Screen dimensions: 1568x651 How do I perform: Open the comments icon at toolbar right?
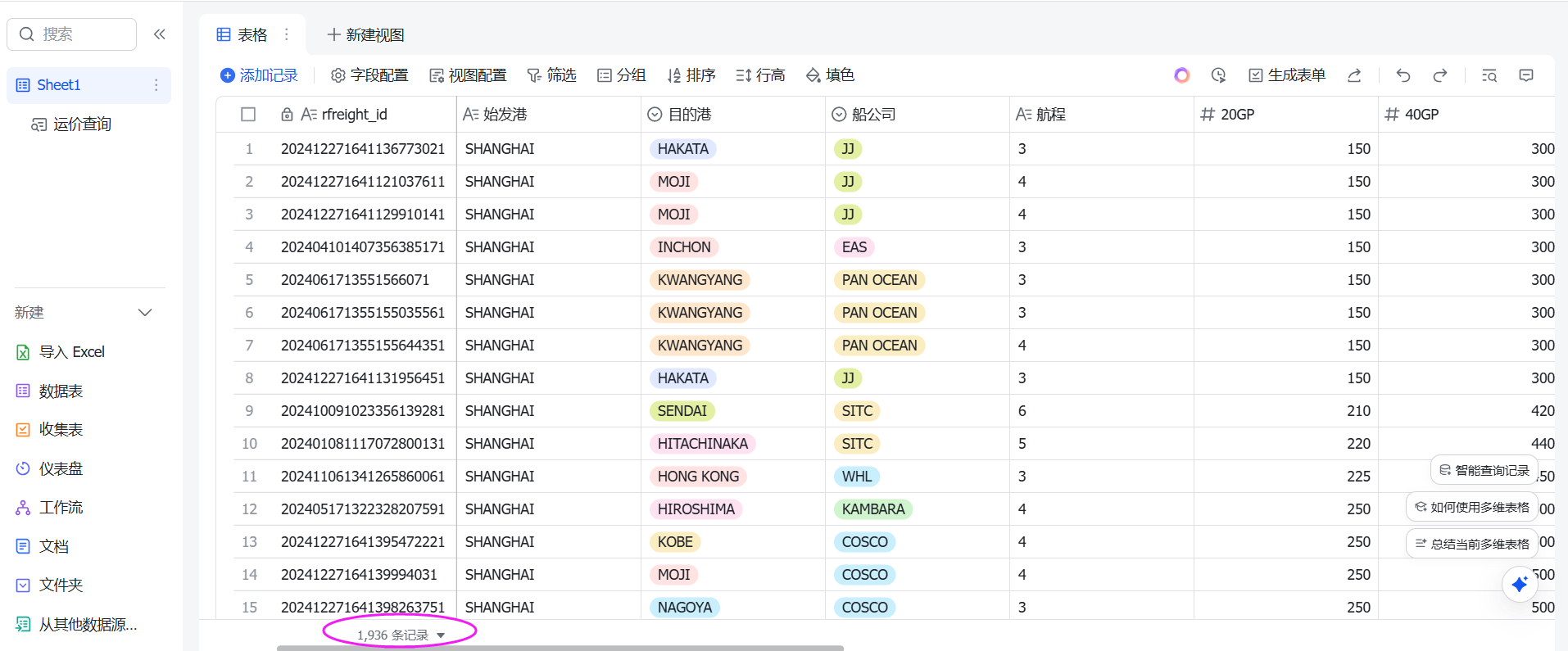coord(1525,75)
